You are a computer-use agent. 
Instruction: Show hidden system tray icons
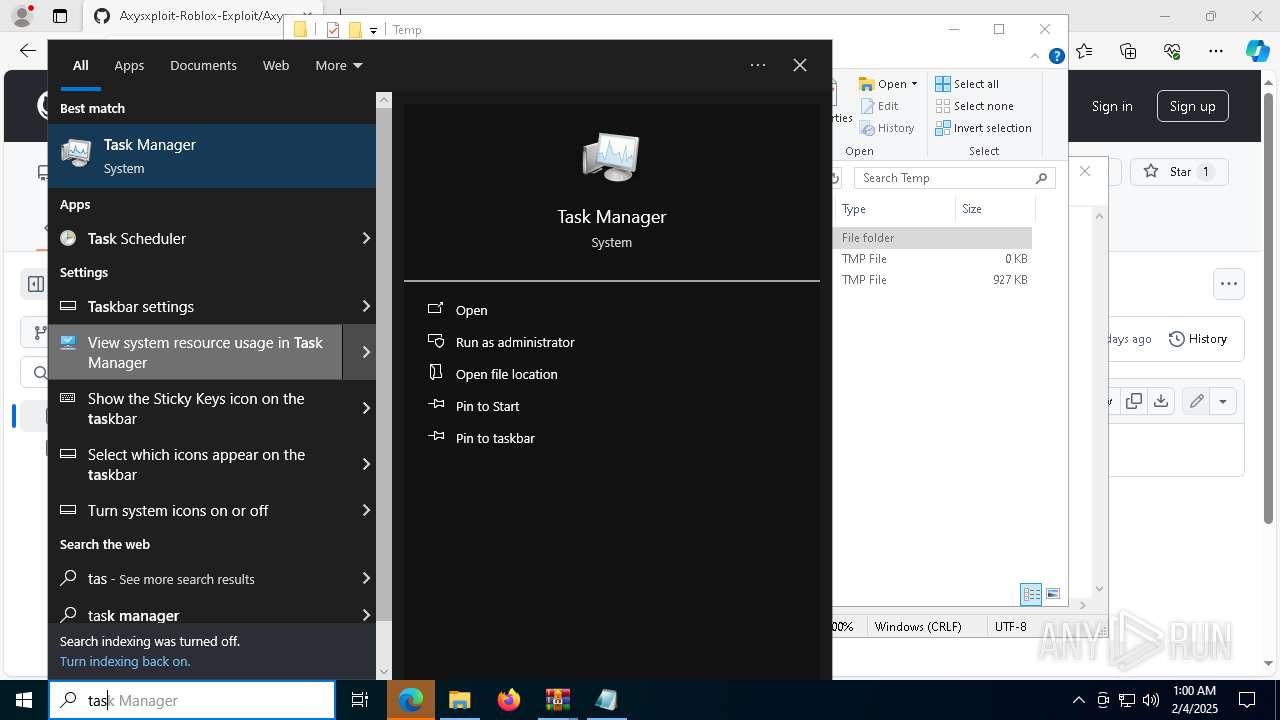click(1078, 700)
